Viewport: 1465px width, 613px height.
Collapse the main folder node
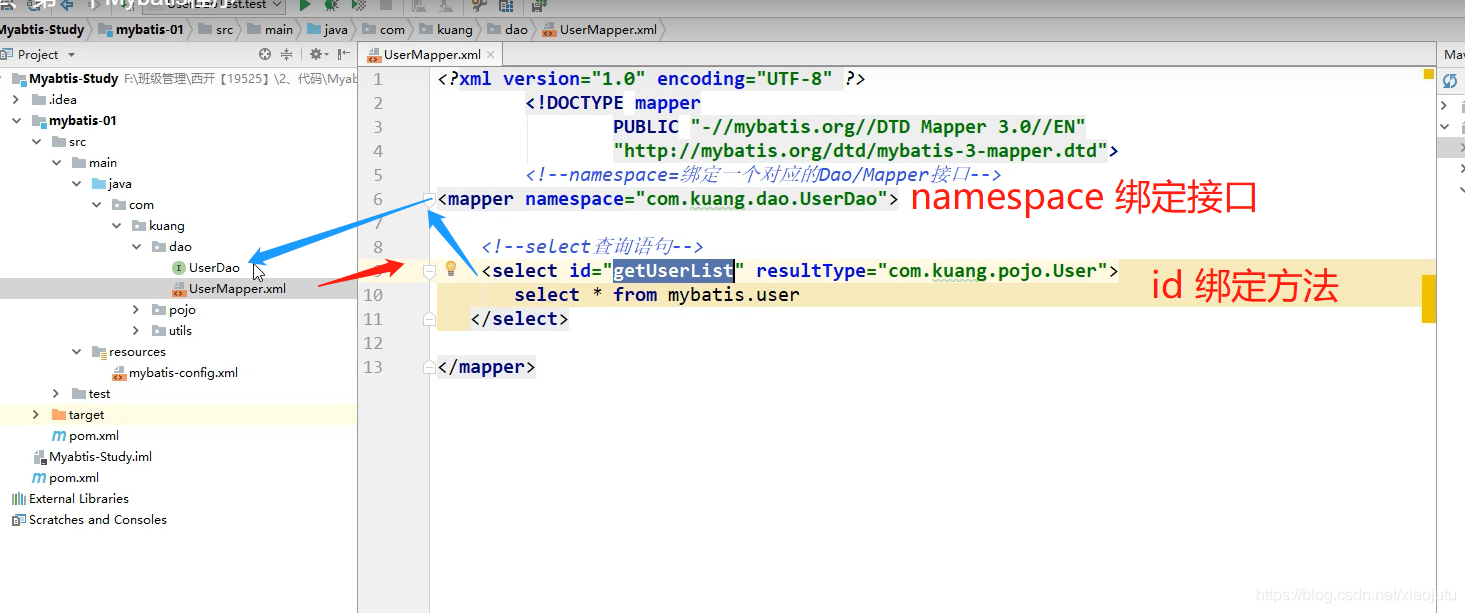point(57,162)
